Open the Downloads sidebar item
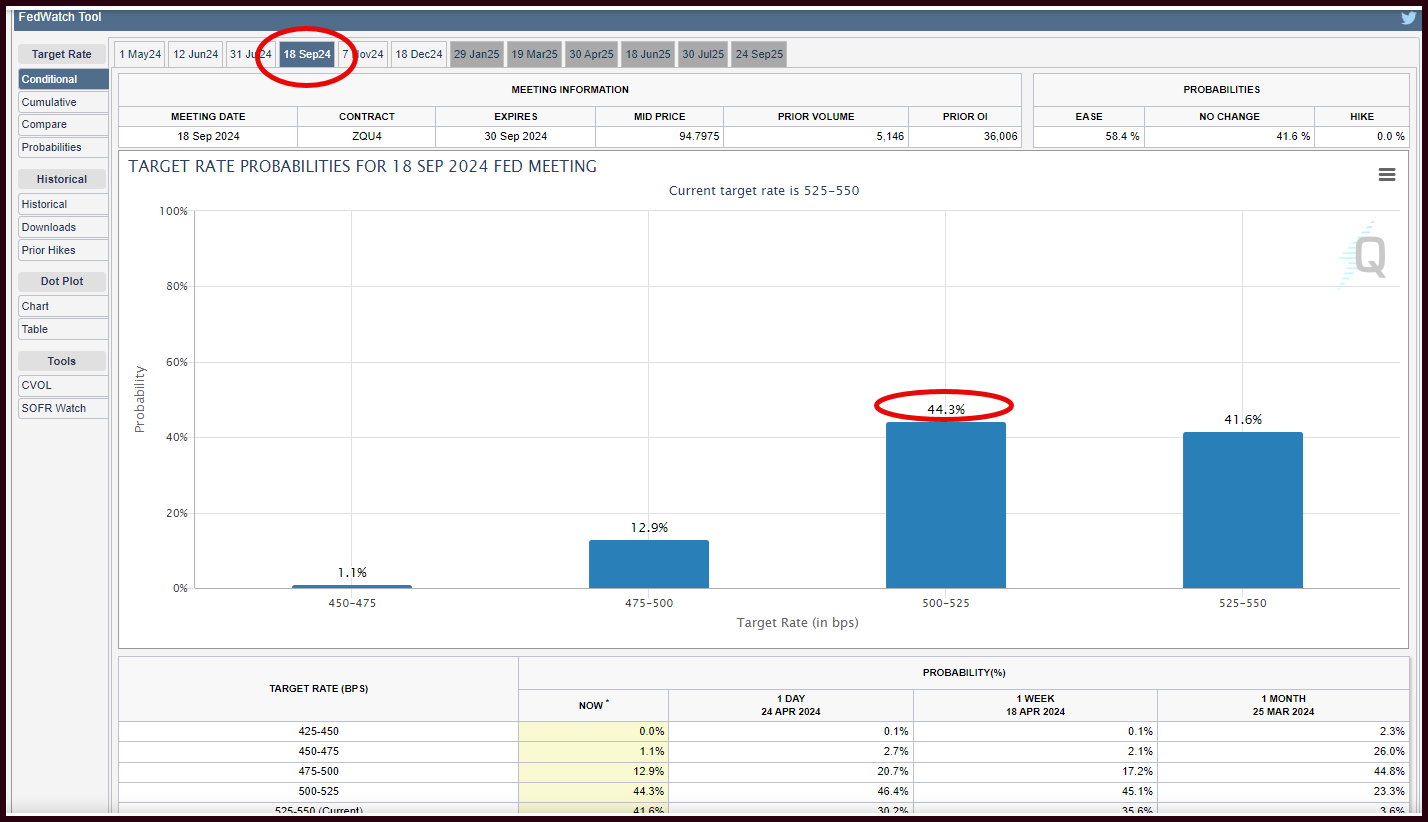 click(63, 227)
